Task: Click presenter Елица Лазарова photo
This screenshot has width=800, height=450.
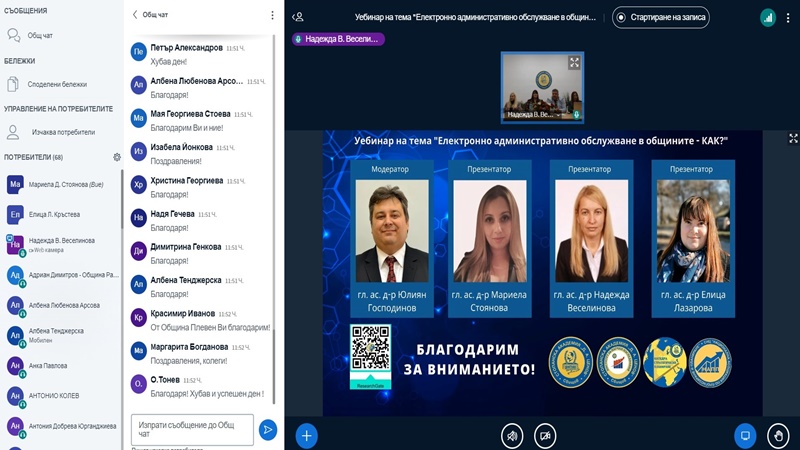Action: (x=693, y=231)
